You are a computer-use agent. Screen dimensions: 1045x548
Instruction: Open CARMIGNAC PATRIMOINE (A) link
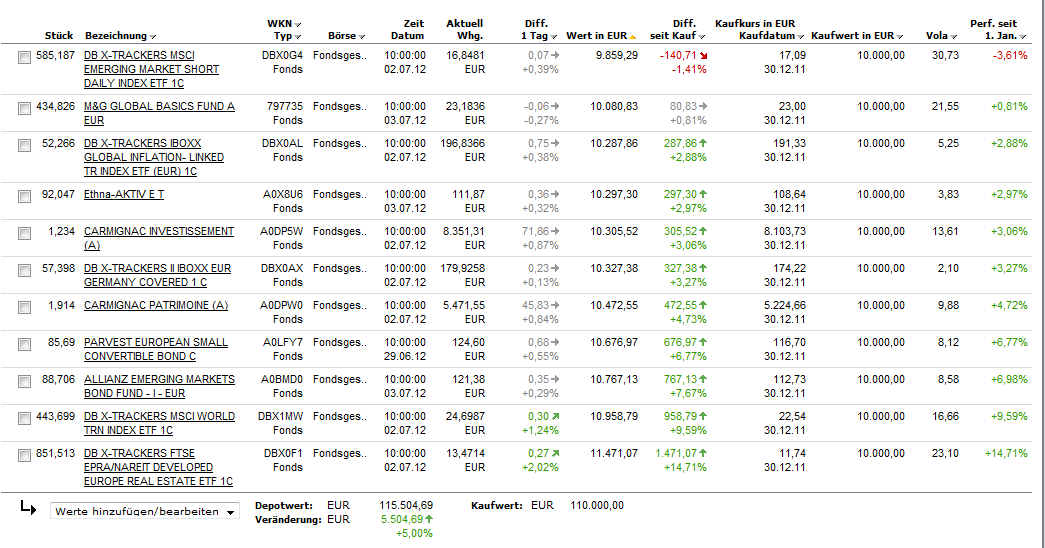pyautogui.click(x=156, y=305)
